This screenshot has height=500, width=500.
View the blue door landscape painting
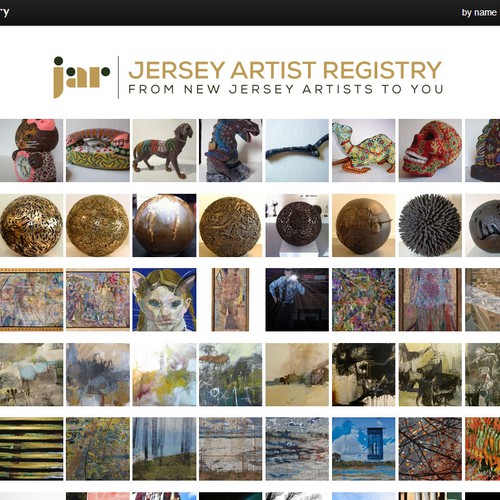point(363,449)
